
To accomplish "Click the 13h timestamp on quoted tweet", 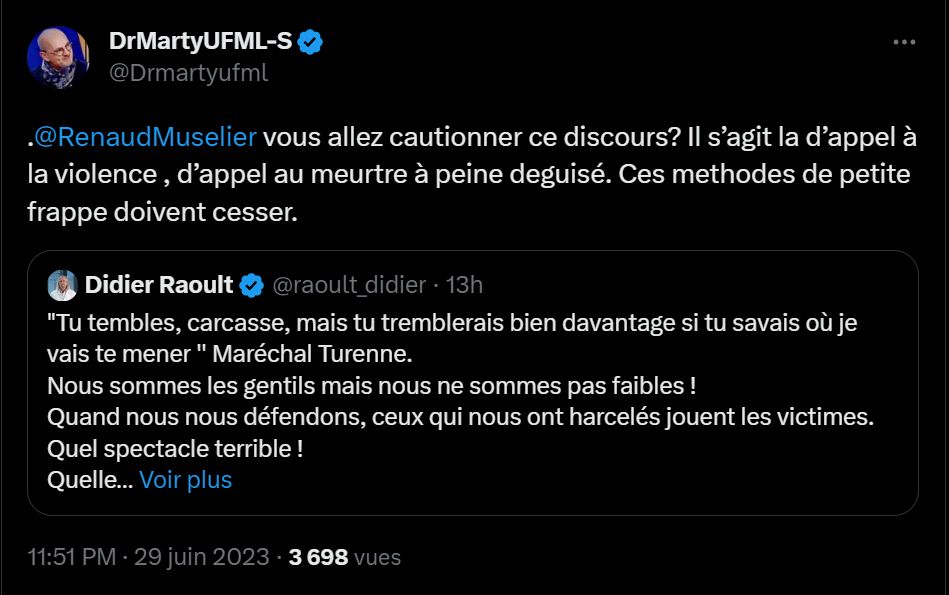I will coord(464,285).
